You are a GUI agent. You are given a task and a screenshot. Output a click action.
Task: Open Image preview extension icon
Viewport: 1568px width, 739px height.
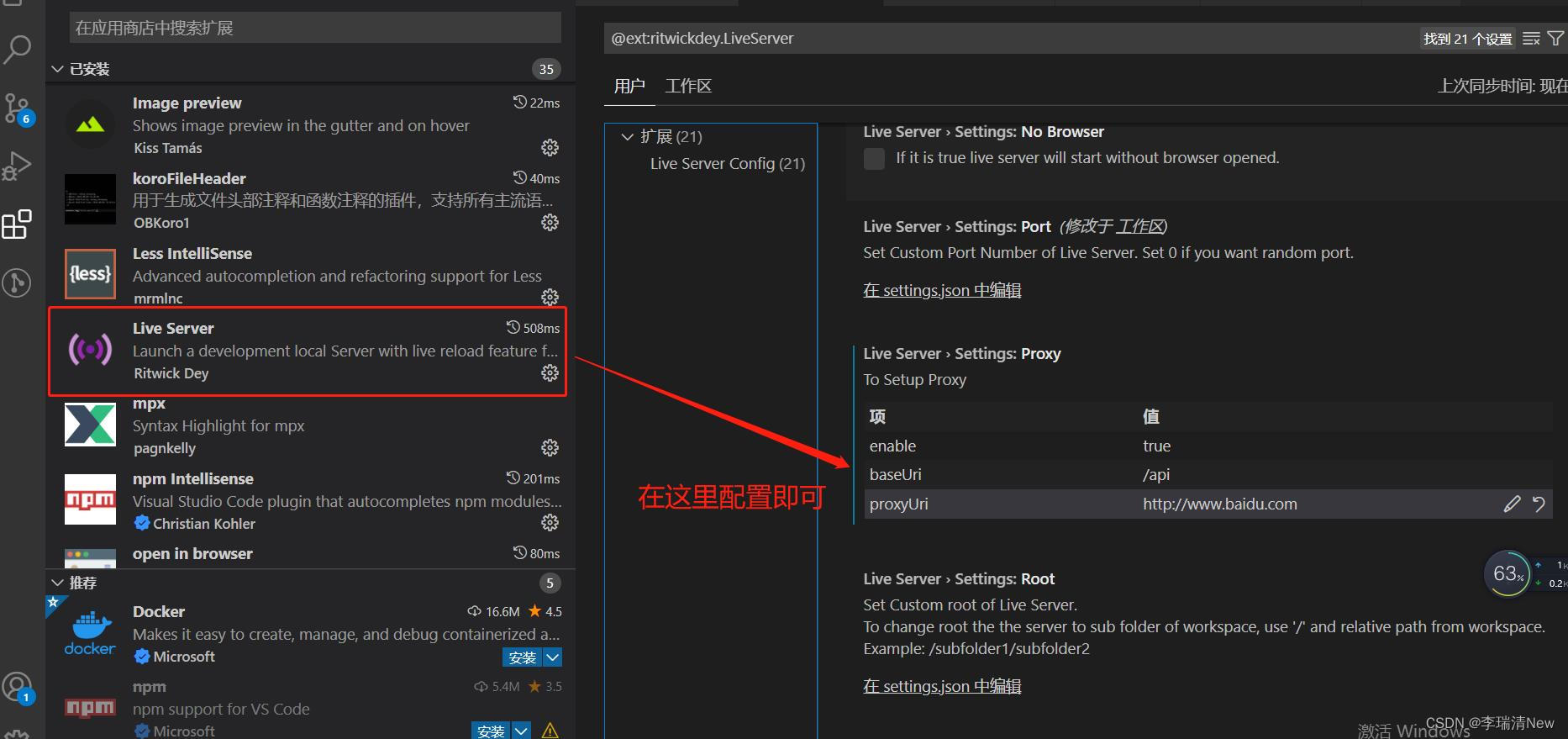pyautogui.click(x=90, y=125)
